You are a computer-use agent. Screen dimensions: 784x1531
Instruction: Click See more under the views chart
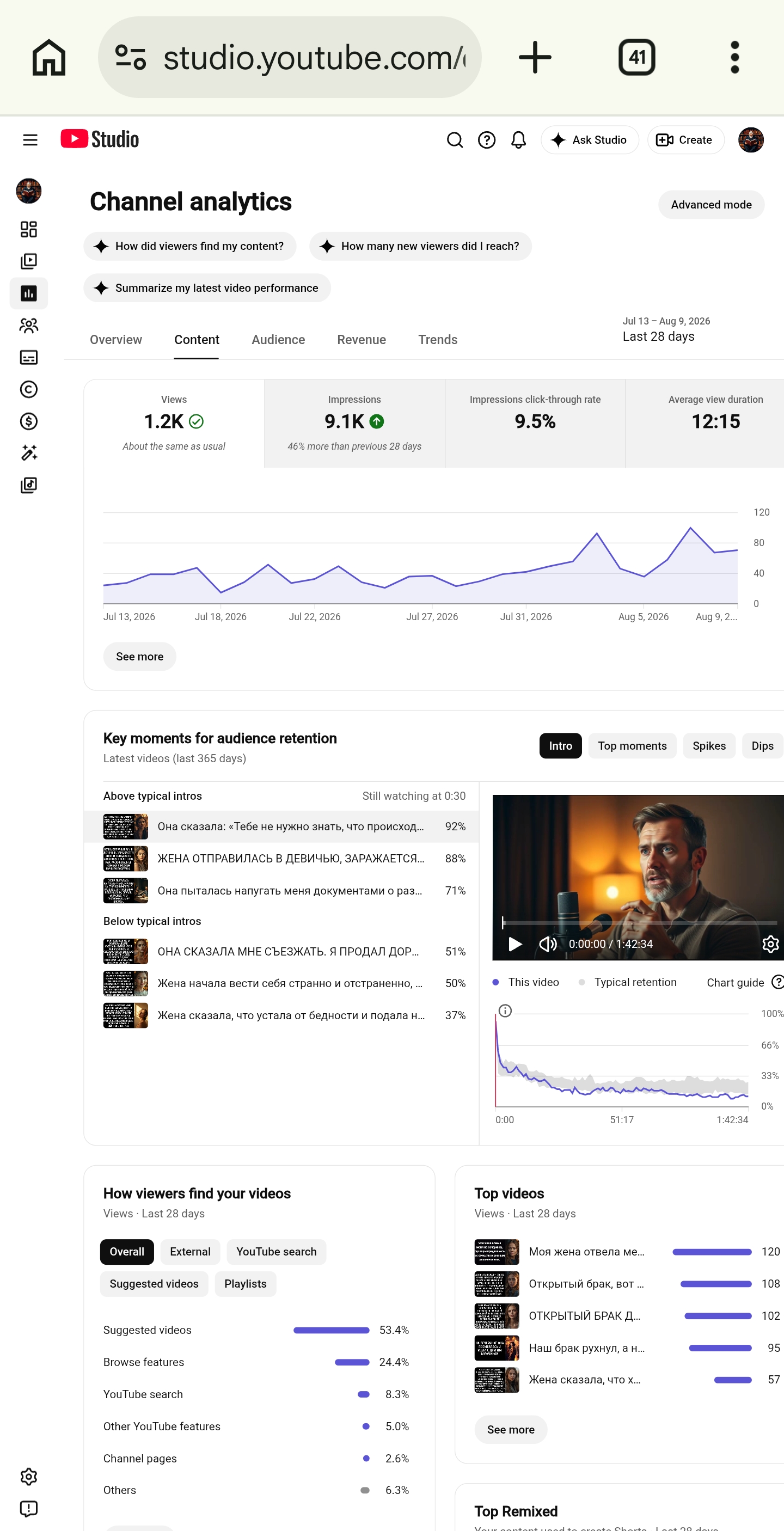(140, 656)
